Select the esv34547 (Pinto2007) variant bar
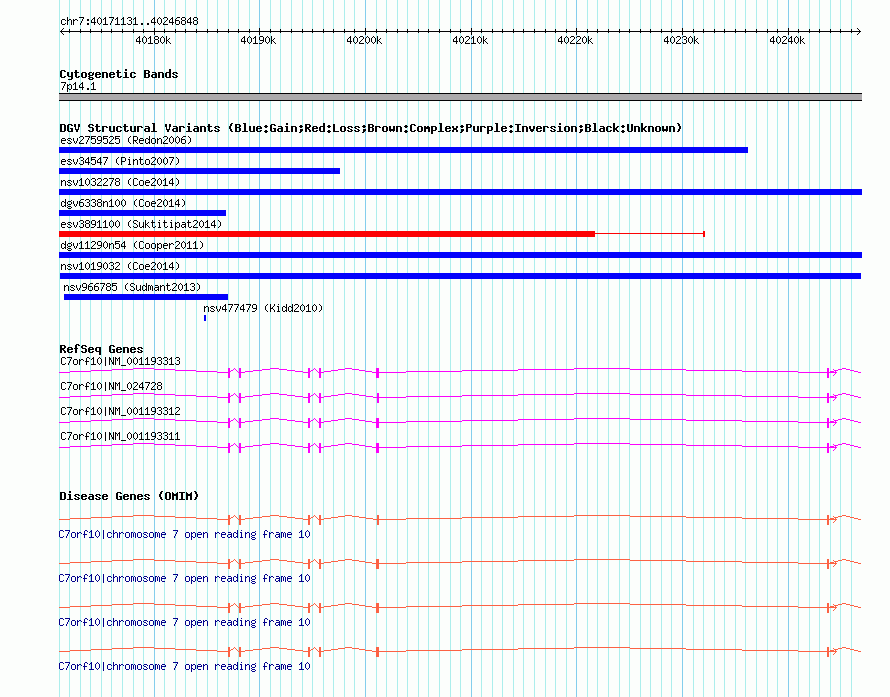This screenshot has height=697, width=890. 199,171
